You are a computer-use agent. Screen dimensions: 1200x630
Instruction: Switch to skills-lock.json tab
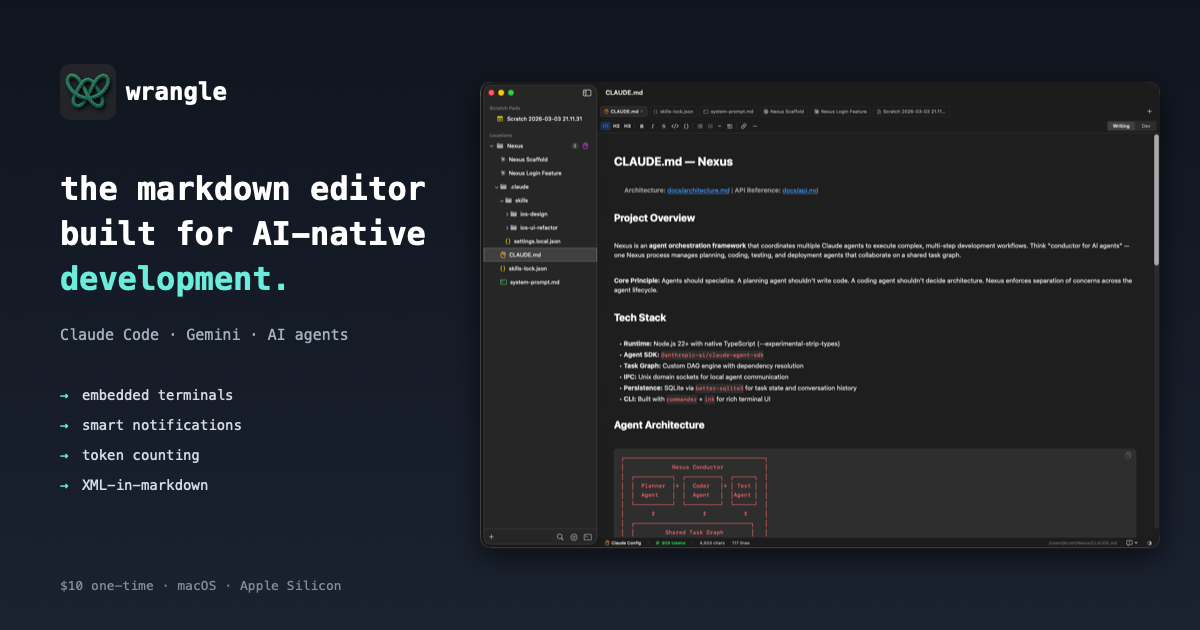673,111
